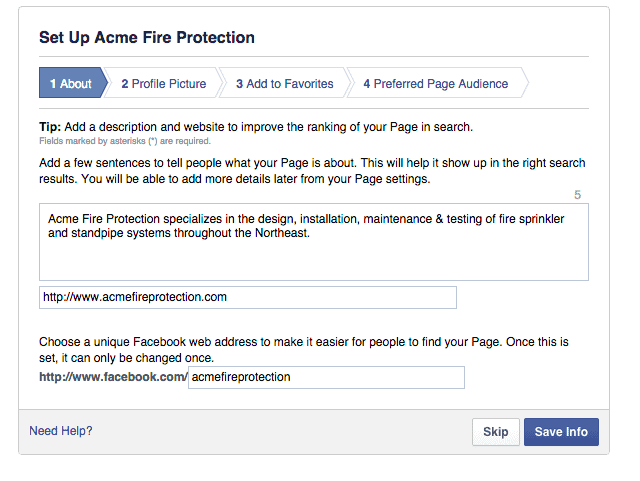
Task: Open the About step tab
Action: coord(72,83)
